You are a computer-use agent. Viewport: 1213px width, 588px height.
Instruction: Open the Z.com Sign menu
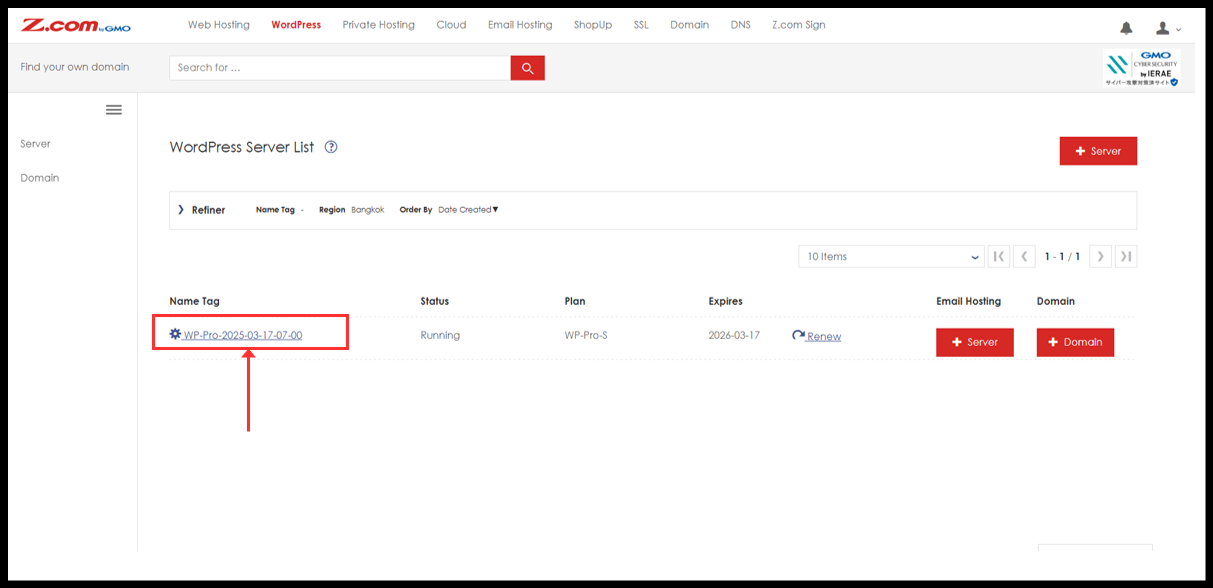pyautogui.click(x=799, y=25)
